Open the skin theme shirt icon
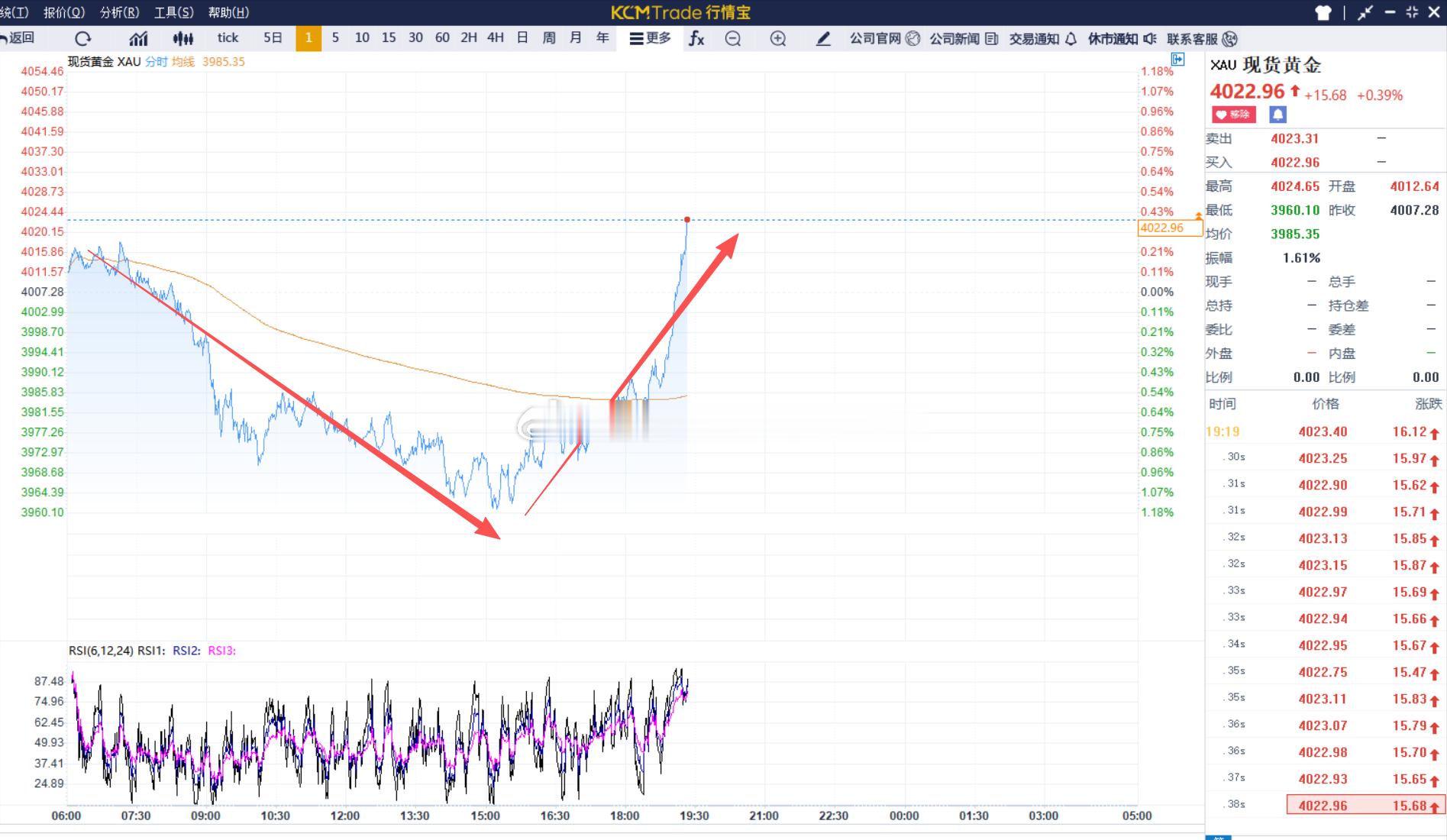 (x=1323, y=12)
